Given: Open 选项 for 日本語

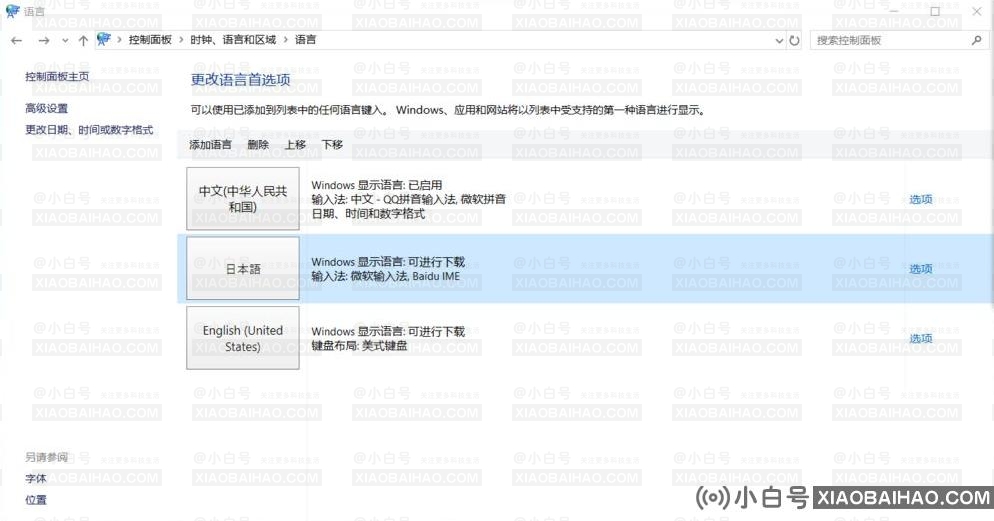Looking at the screenshot, I should pos(920,269).
